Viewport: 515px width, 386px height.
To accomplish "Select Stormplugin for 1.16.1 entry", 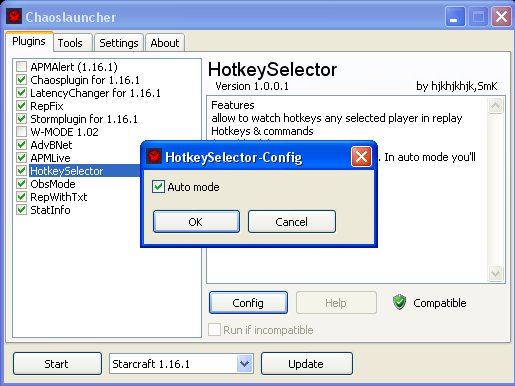I will pyautogui.click(x=84, y=119).
